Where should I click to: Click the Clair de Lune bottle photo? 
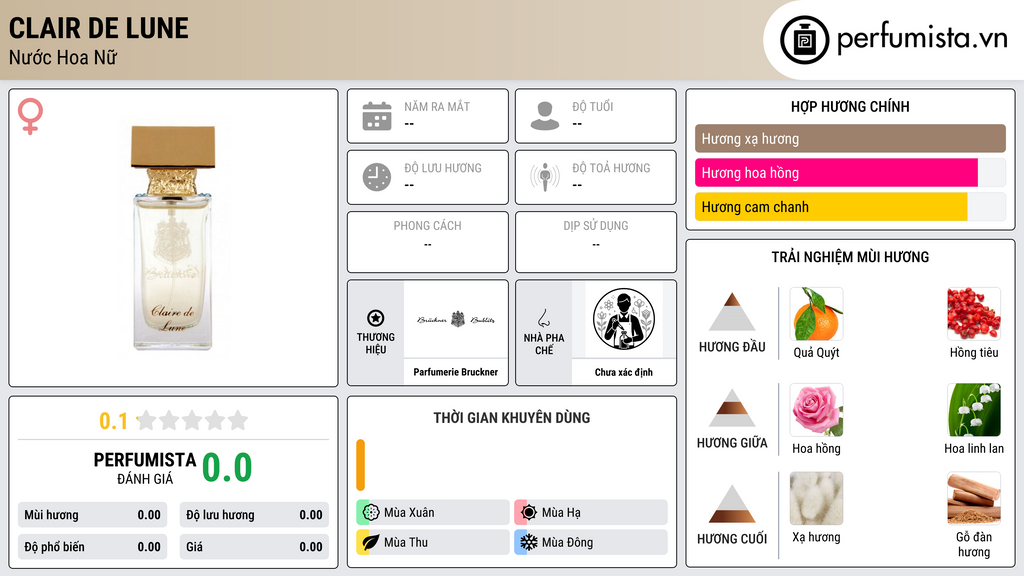click(x=173, y=238)
